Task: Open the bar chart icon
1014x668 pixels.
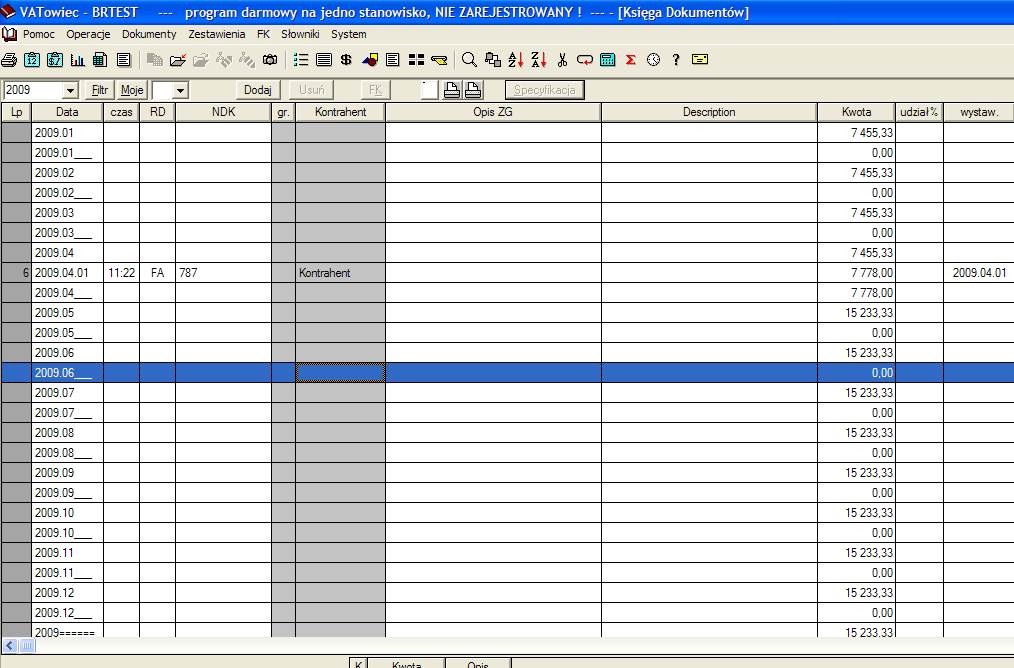Action: point(78,60)
